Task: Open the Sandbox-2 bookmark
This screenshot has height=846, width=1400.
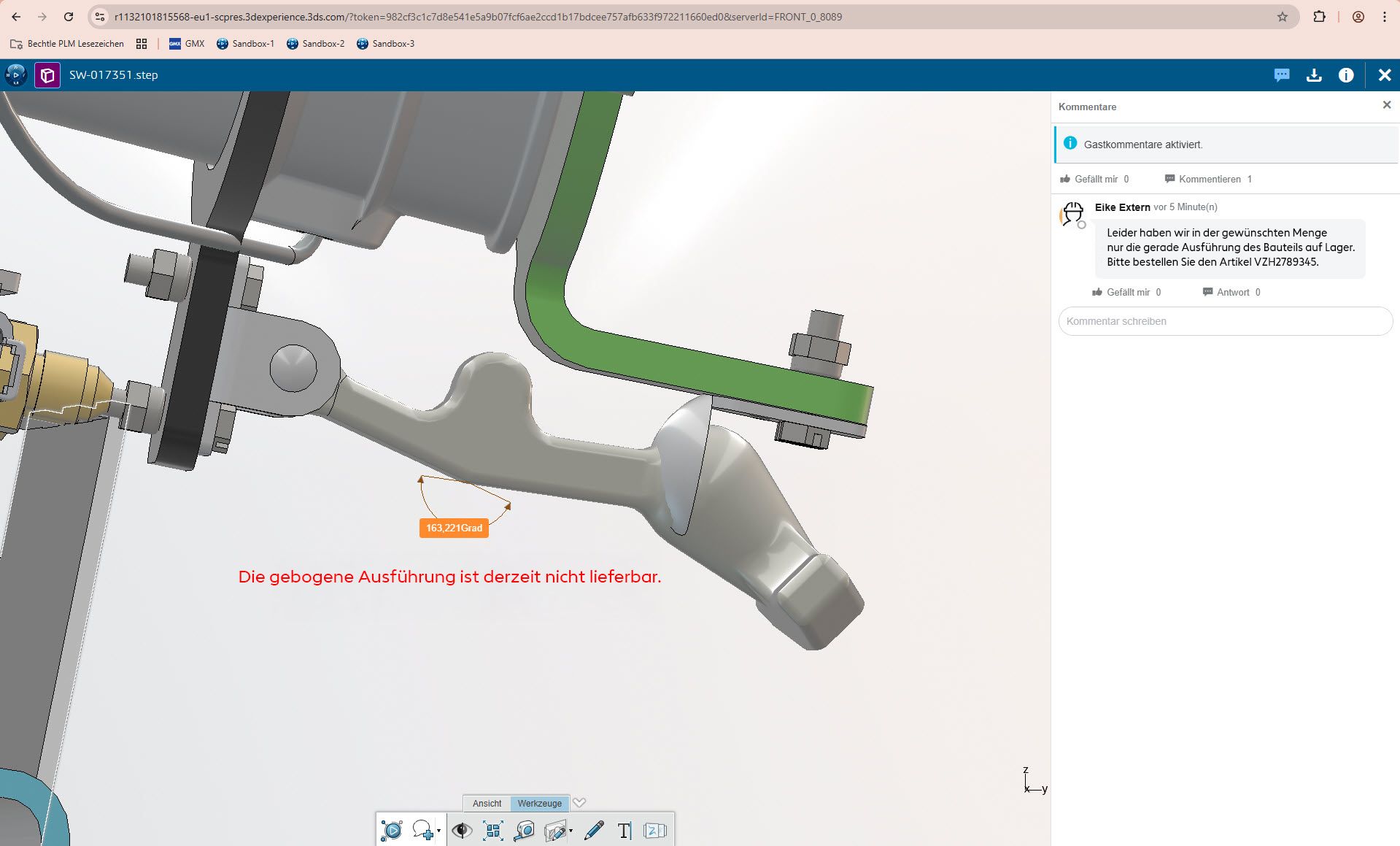Action: (315, 44)
